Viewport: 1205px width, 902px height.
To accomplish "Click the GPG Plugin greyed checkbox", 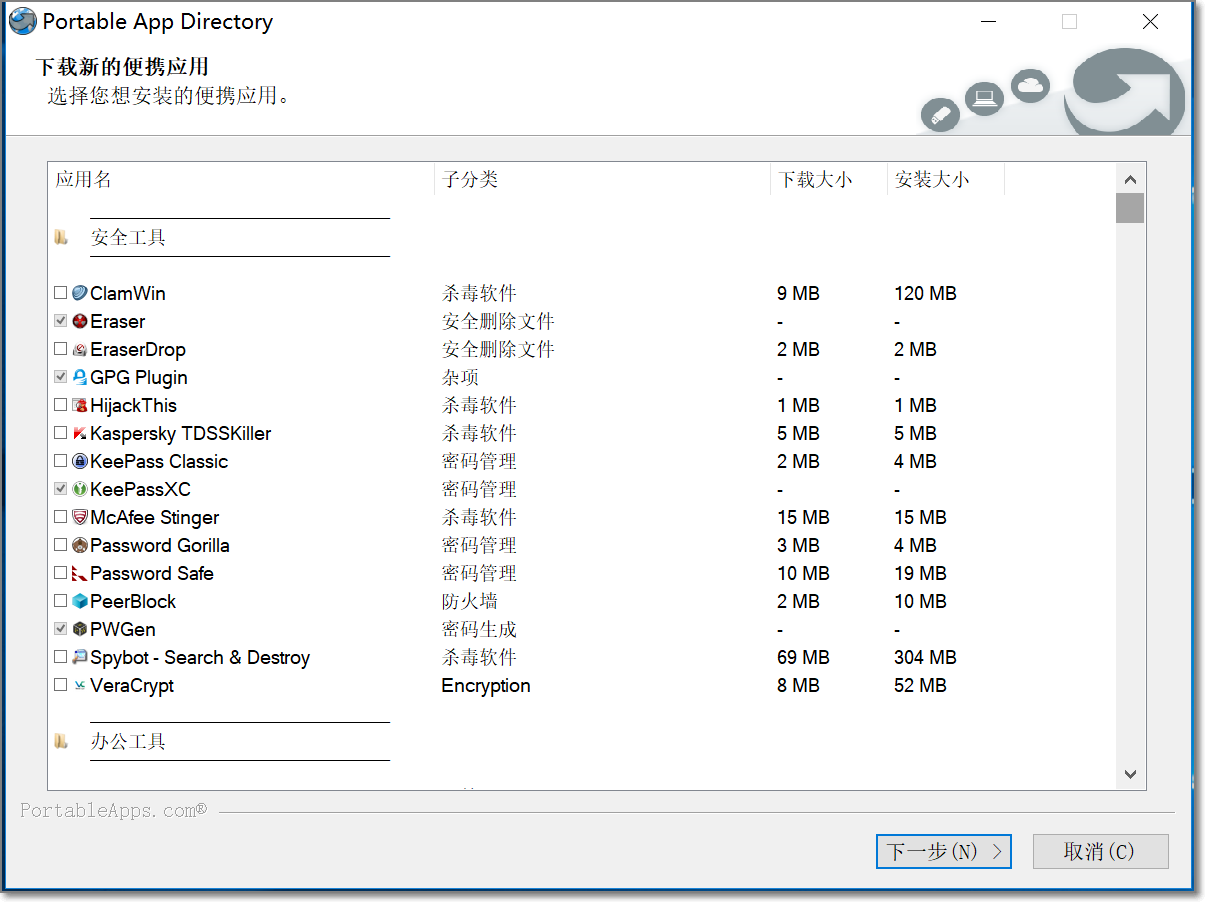I will [x=61, y=377].
